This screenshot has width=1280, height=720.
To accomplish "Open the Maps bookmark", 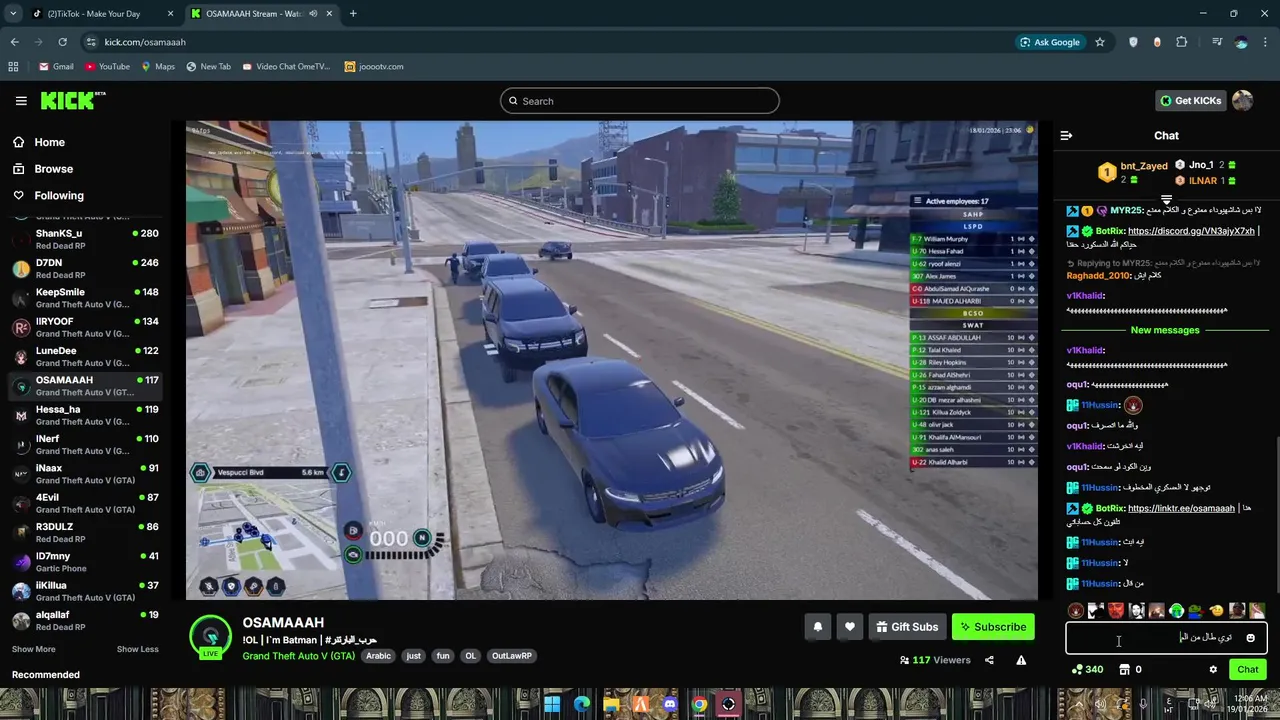I will pos(158,67).
